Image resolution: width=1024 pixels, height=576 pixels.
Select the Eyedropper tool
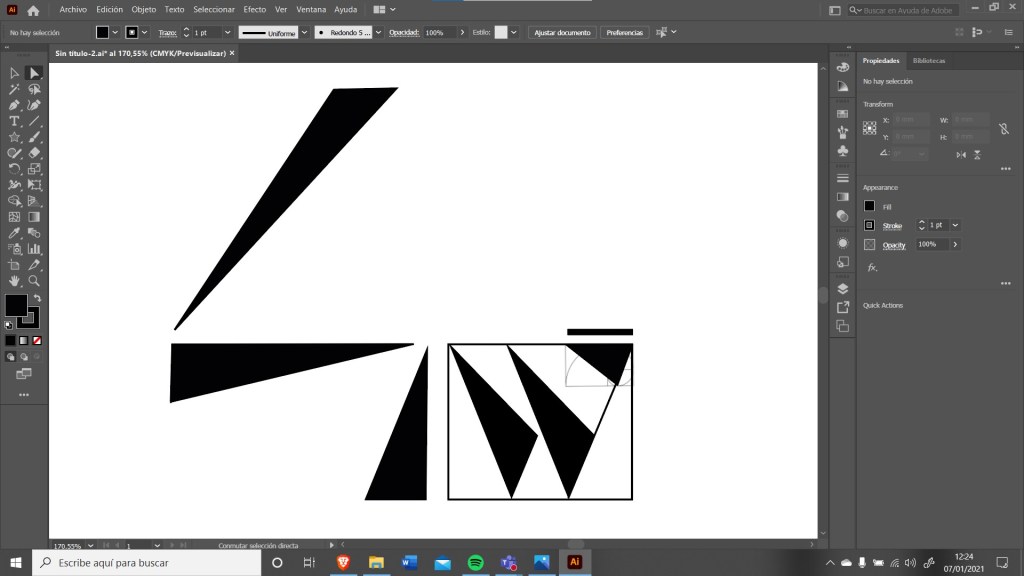14,233
